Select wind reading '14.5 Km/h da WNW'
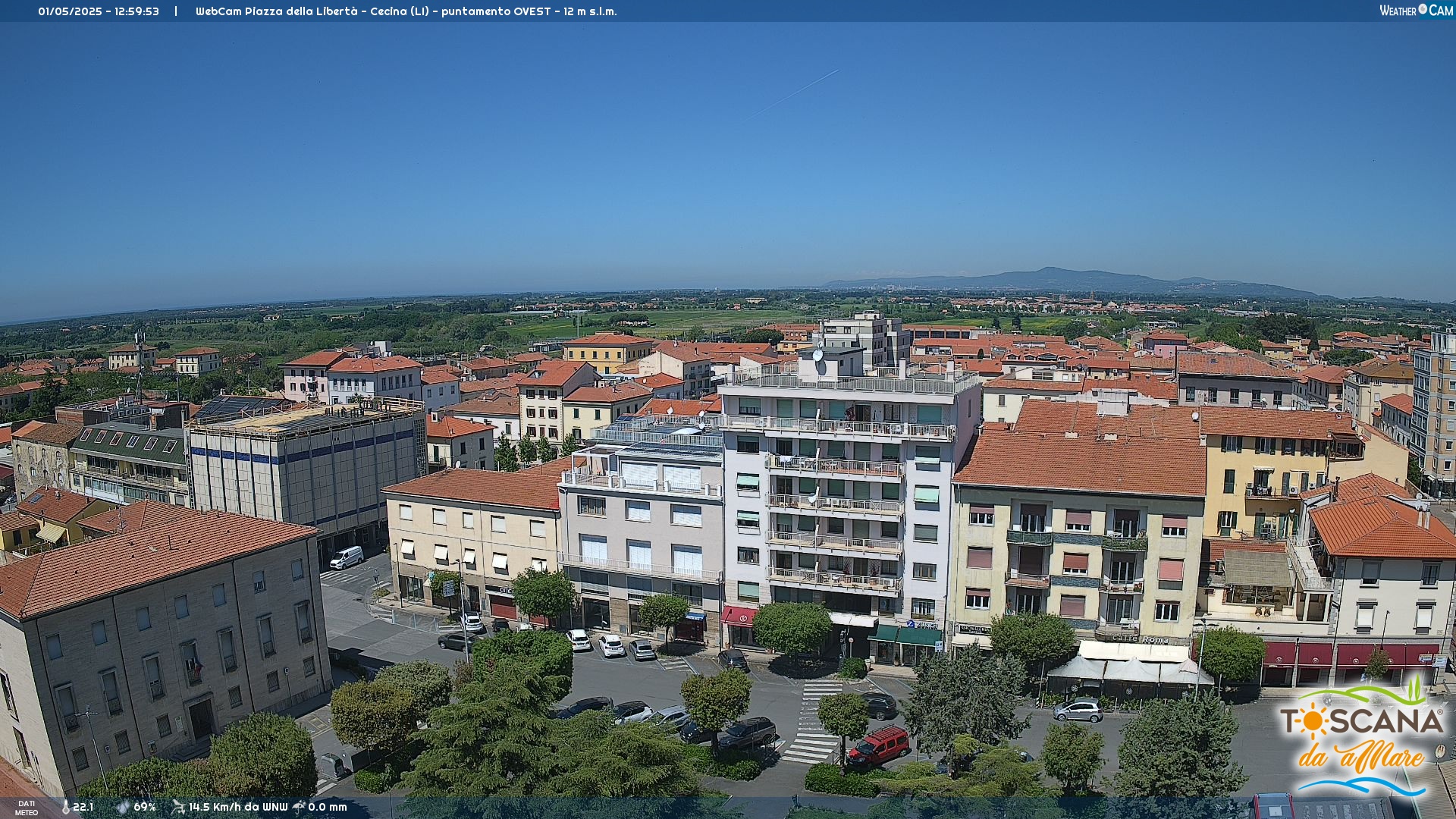The image size is (1456, 819). [238, 807]
